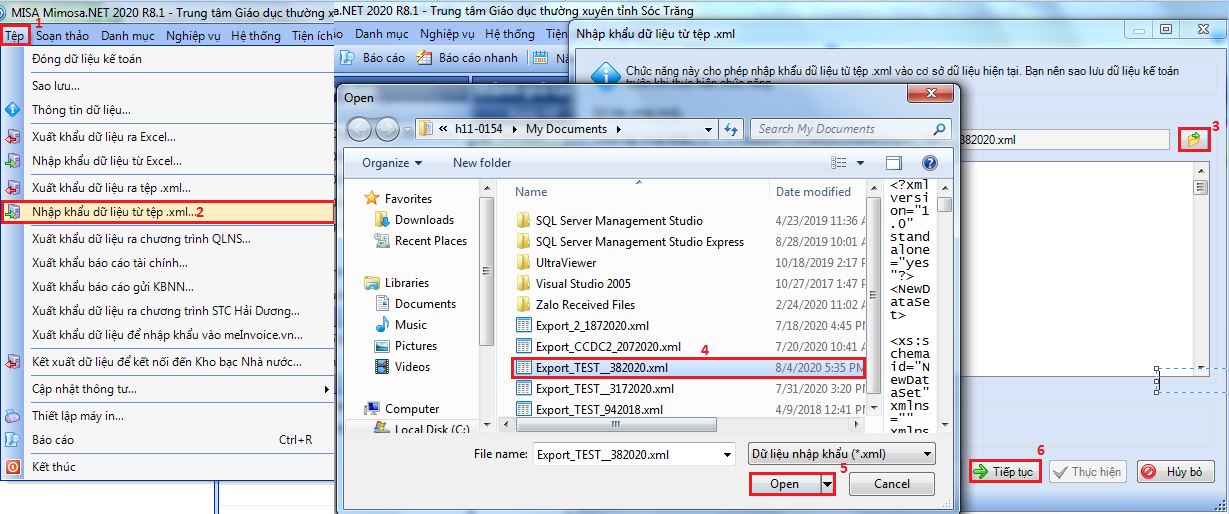1229x514 pixels.
Task: Select Nhập khẩu dữ liệu từ Excel...
Action: (x=167, y=161)
